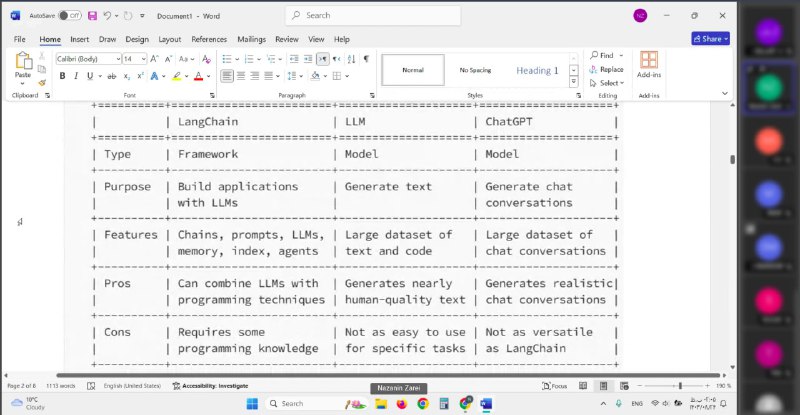Toggle Align Right paragraph alignment
This screenshot has width=800, height=415.
255,76
